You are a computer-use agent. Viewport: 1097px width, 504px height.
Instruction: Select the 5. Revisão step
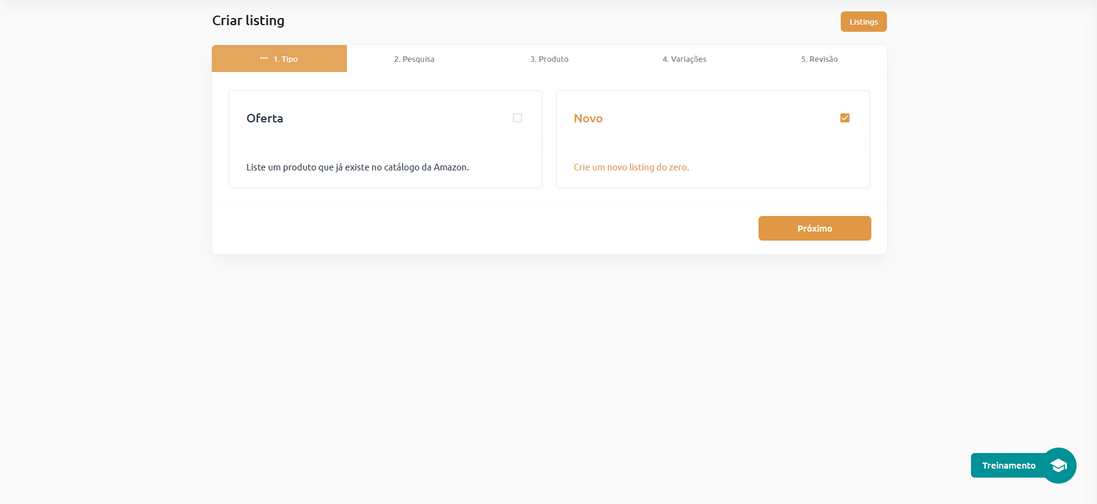pyautogui.click(x=819, y=59)
